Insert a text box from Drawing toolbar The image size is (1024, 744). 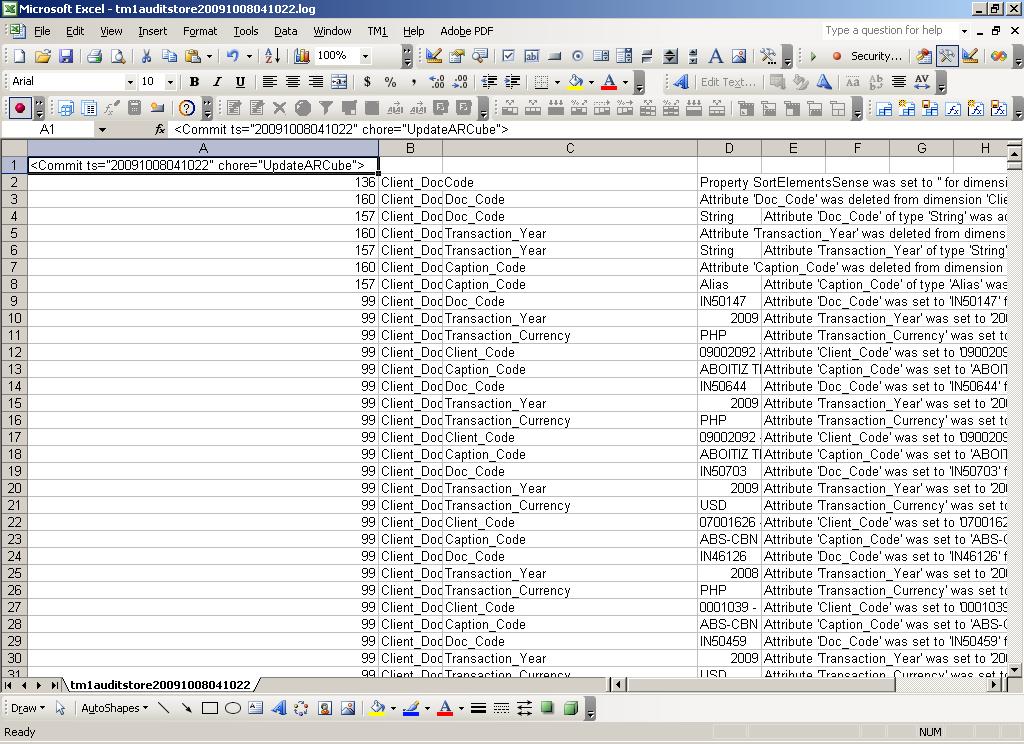tap(255, 708)
